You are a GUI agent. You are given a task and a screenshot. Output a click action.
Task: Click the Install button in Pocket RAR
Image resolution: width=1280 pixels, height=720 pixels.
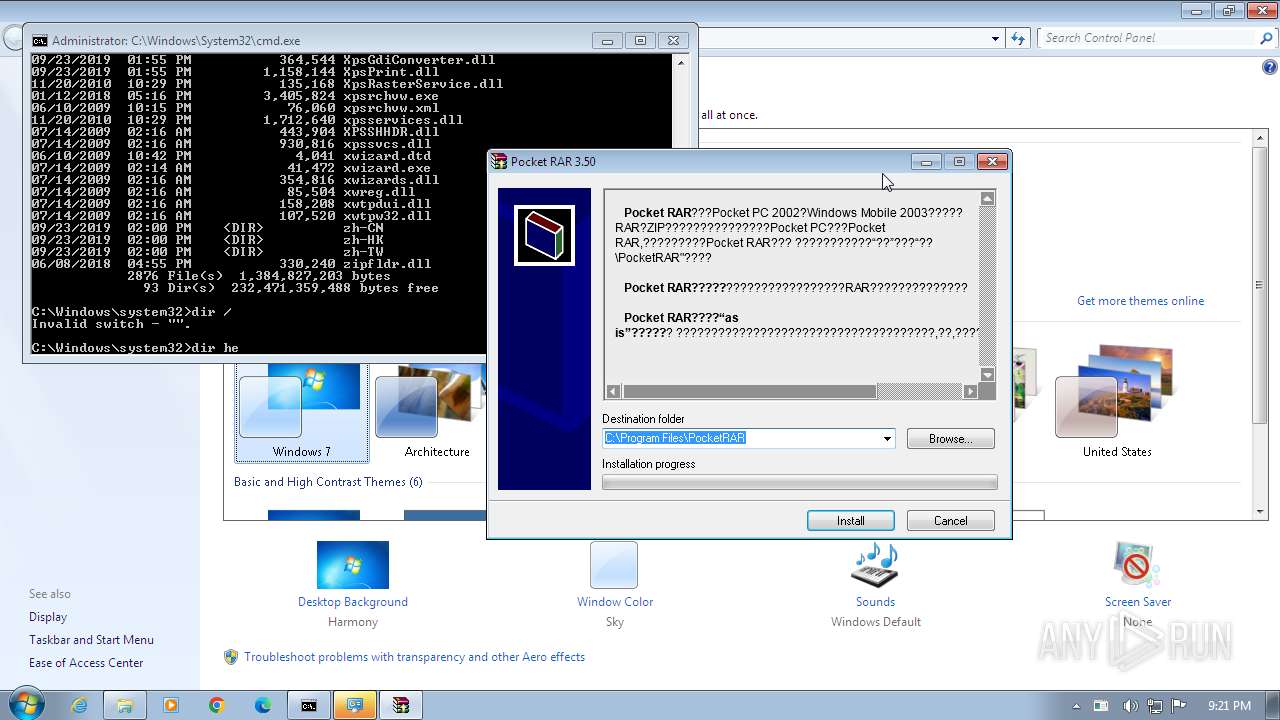[x=850, y=520]
